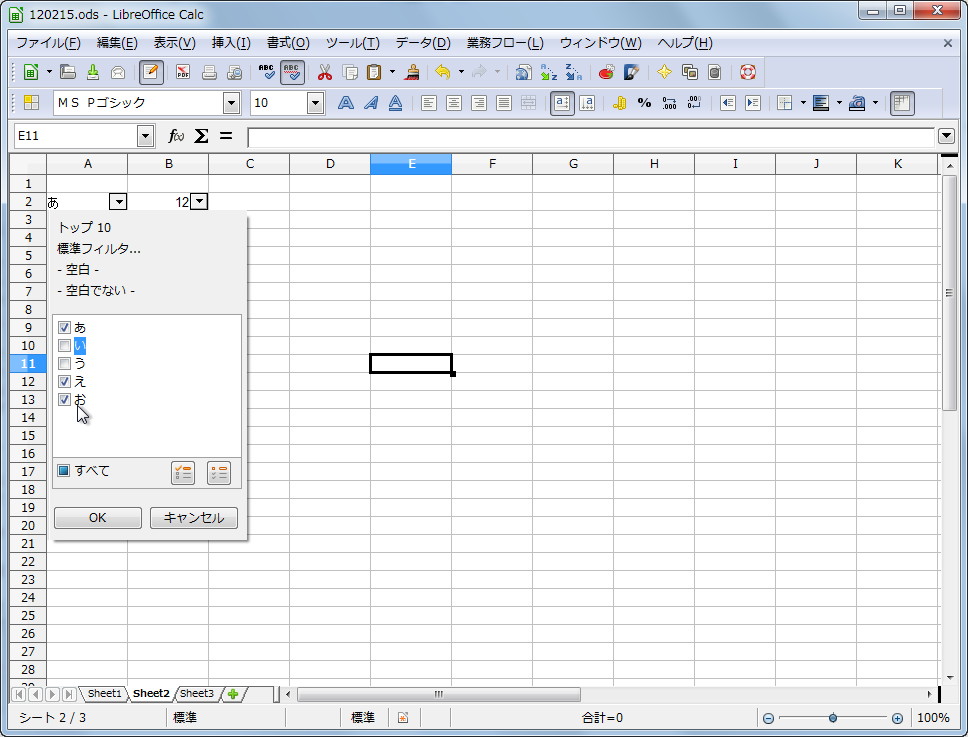Click the zoom slider handle

[x=833, y=718]
